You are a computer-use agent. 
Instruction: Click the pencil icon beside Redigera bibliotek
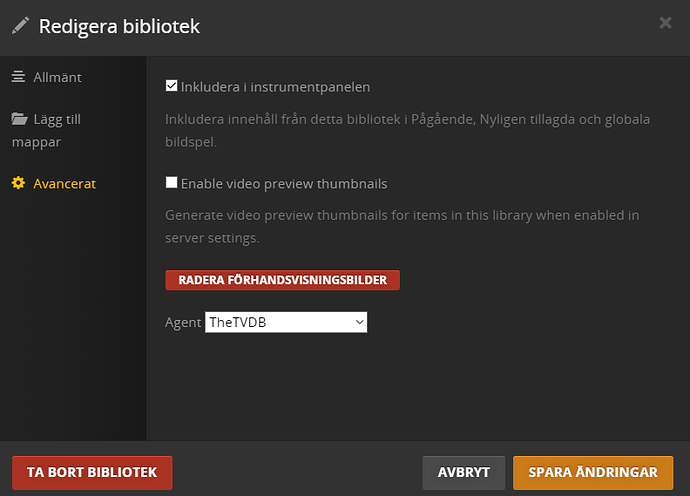(20, 25)
